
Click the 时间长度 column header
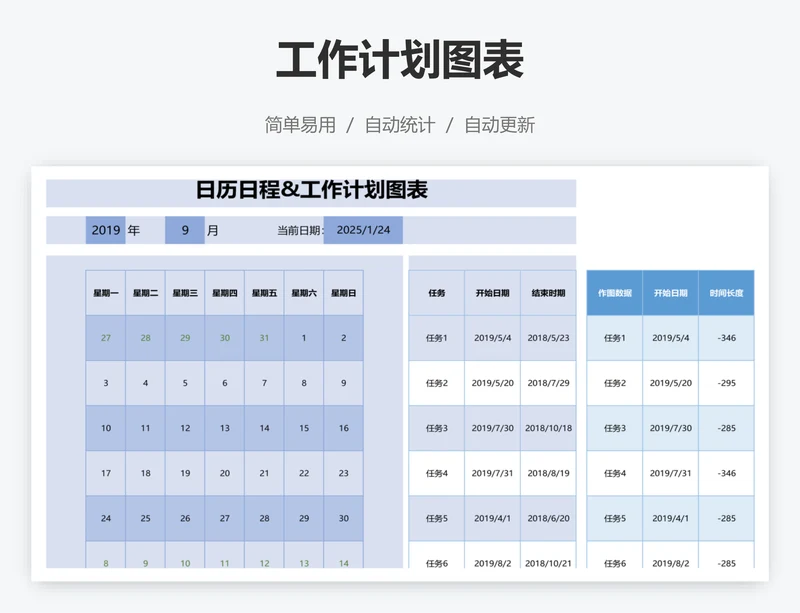726,293
